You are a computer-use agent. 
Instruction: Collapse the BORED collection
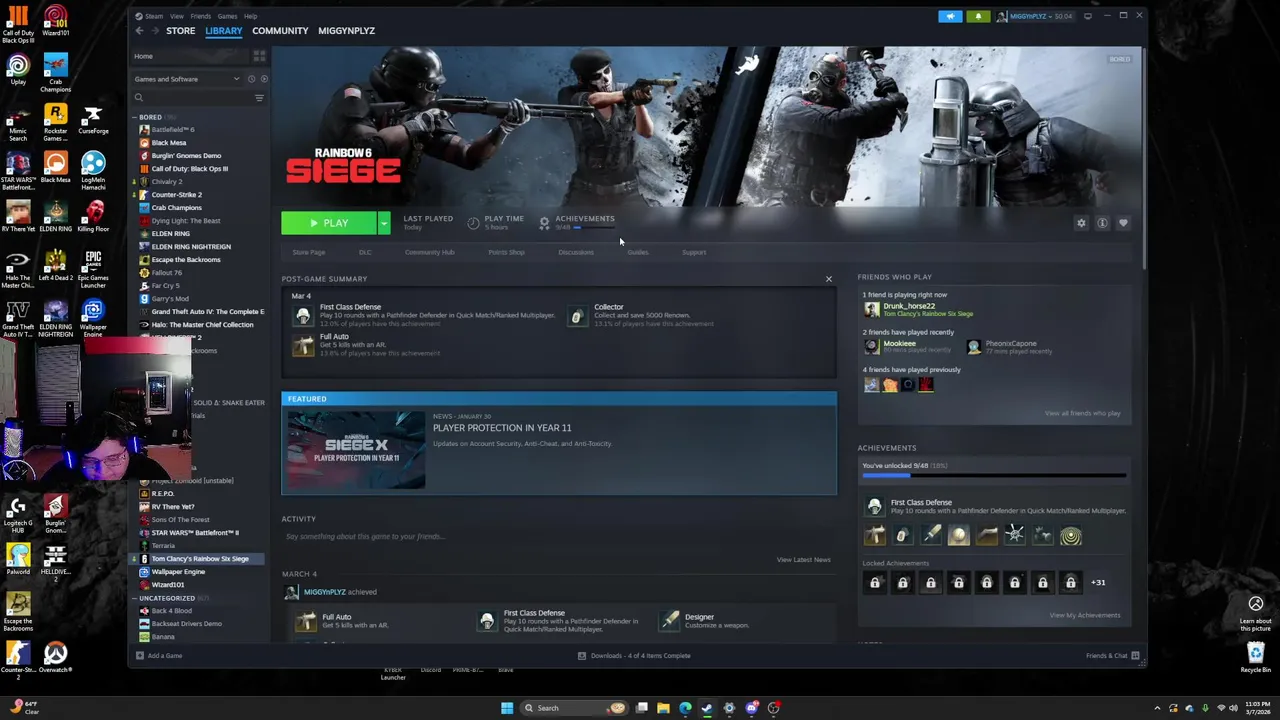click(135, 117)
